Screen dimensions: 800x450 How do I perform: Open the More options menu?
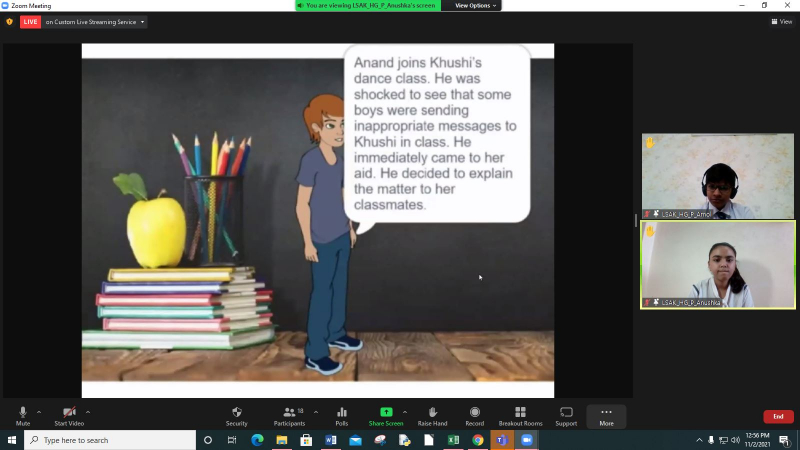coord(606,415)
